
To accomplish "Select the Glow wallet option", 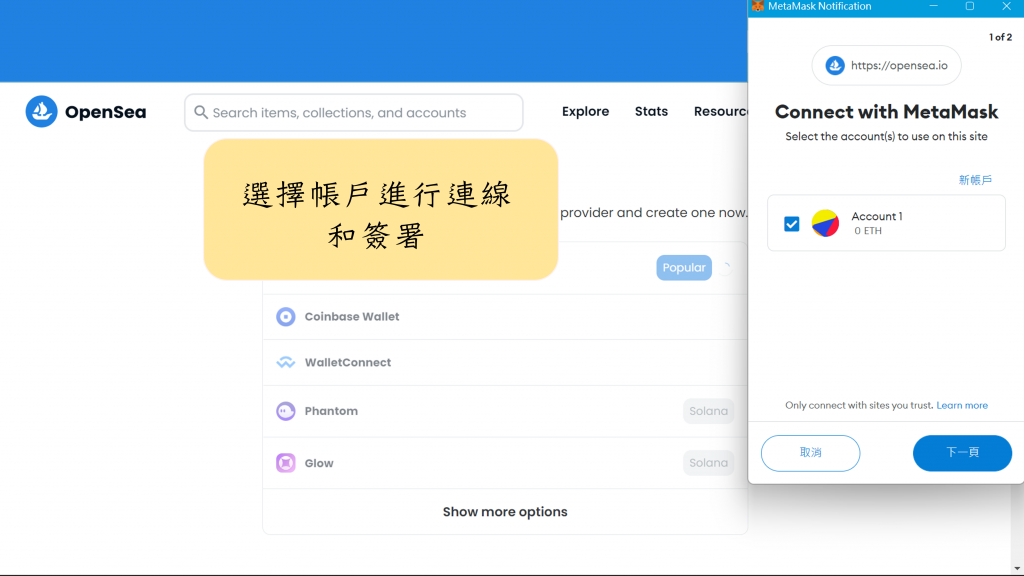I will 505,463.
